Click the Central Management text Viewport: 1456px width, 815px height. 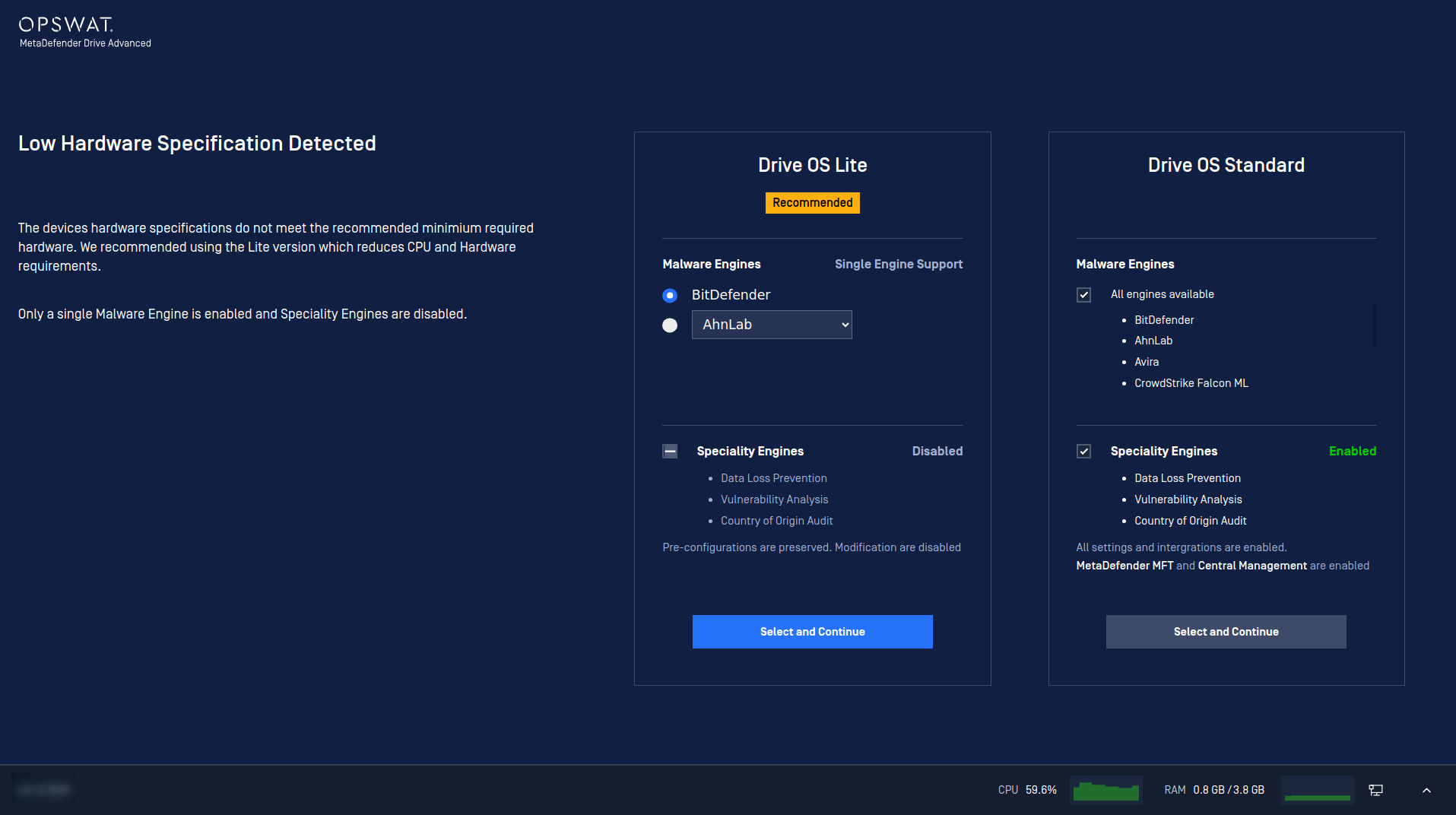coord(1252,566)
